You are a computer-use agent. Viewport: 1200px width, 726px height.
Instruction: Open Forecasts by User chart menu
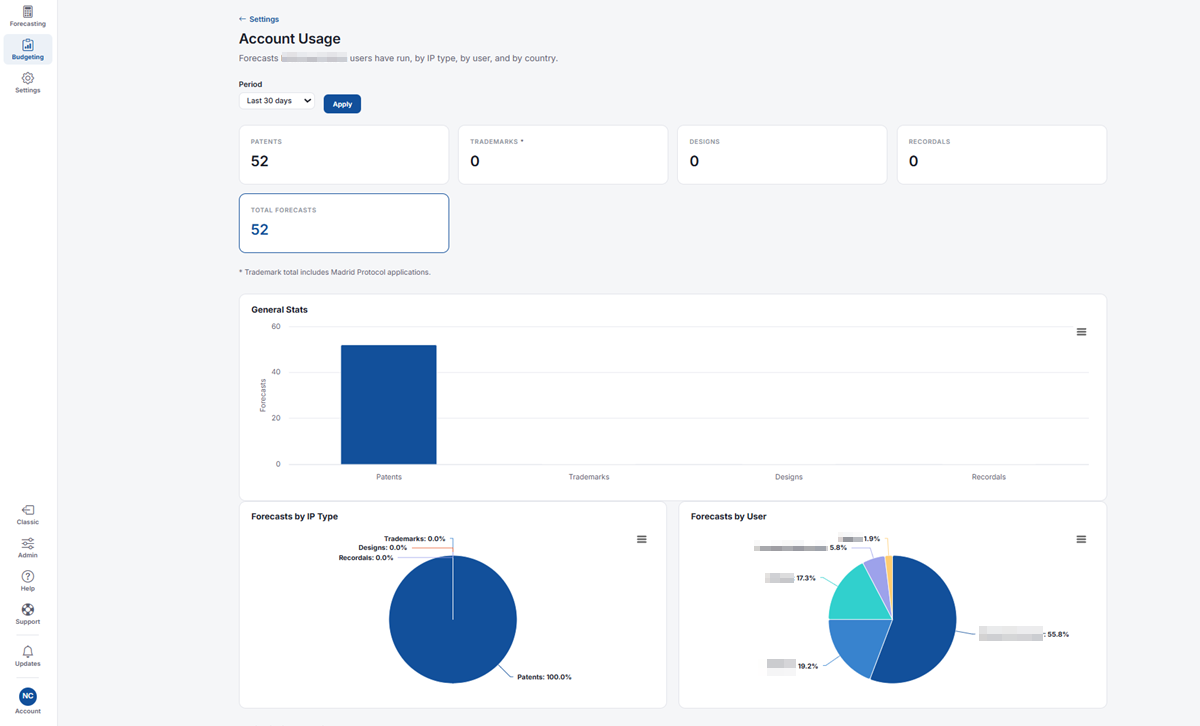tap(1081, 539)
